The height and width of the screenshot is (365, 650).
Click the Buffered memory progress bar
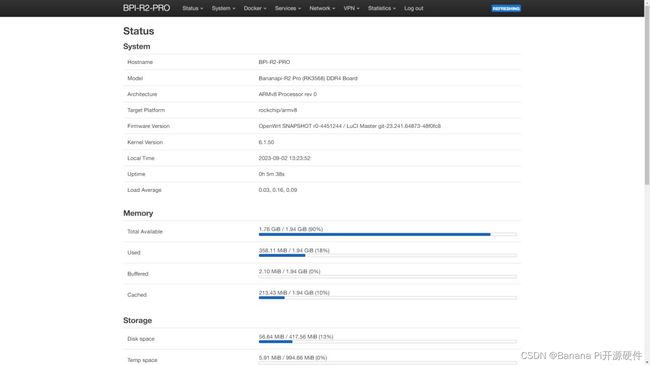coord(388,277)
